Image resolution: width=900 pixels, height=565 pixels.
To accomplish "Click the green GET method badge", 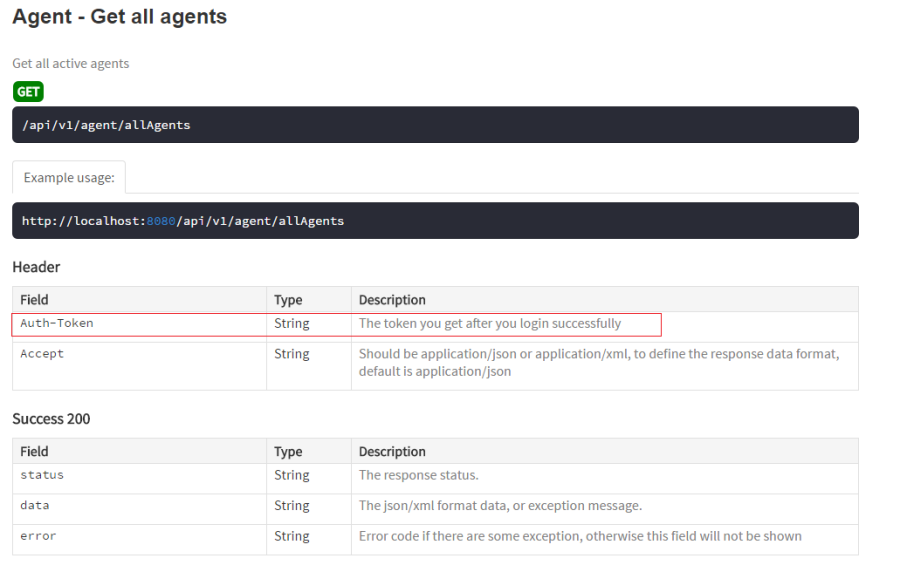I will (x=28, y=92).
